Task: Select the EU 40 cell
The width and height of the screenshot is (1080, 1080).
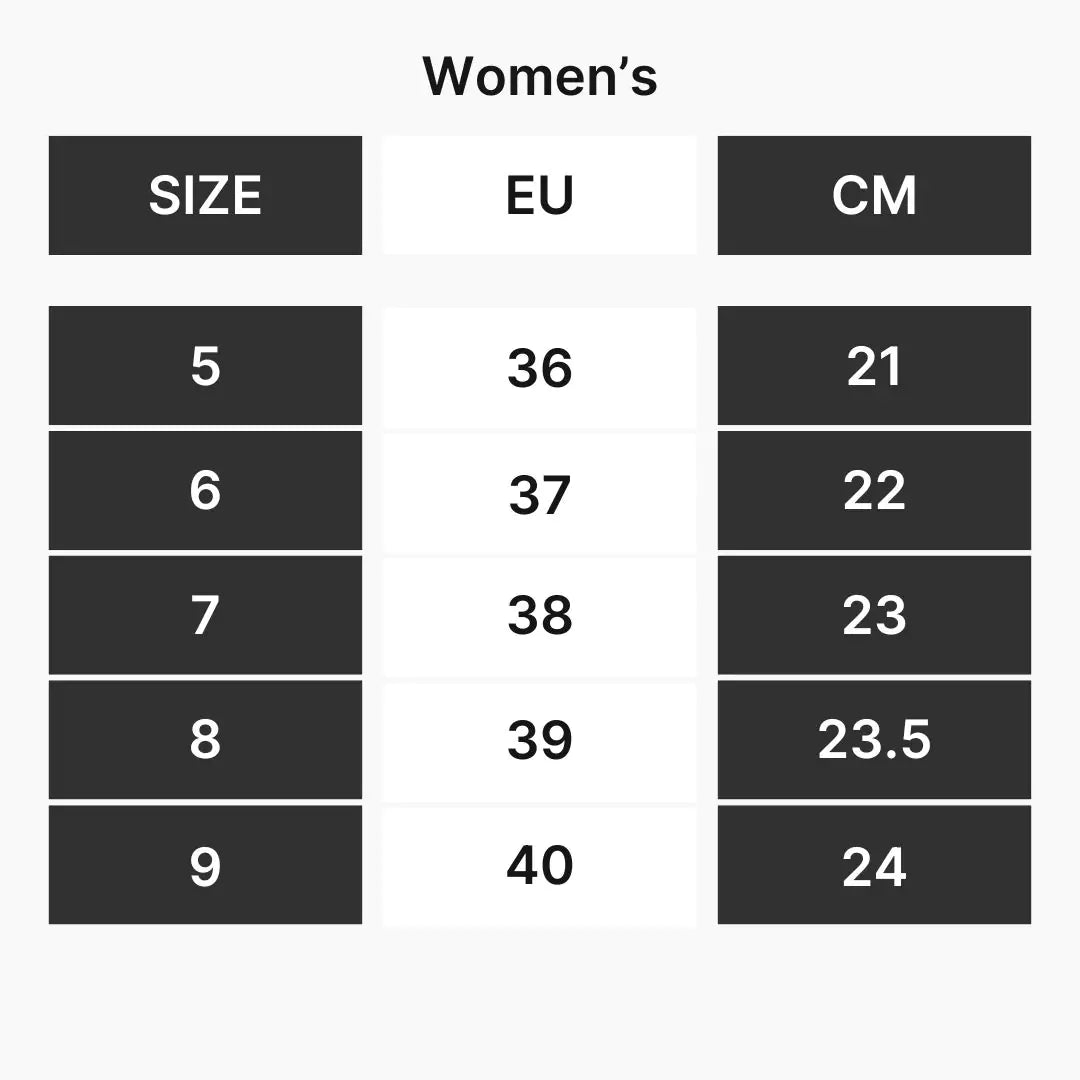Action: [539, 865]
